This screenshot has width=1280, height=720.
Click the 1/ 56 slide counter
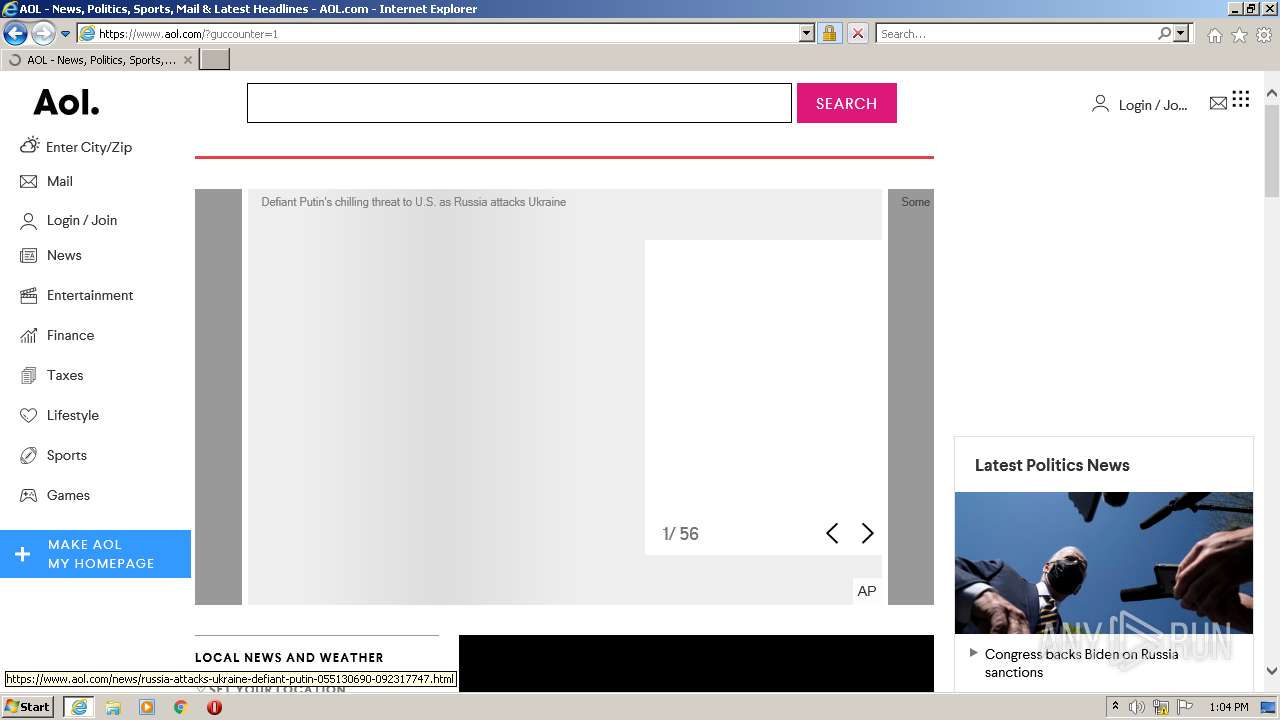[x=680, y=534]
